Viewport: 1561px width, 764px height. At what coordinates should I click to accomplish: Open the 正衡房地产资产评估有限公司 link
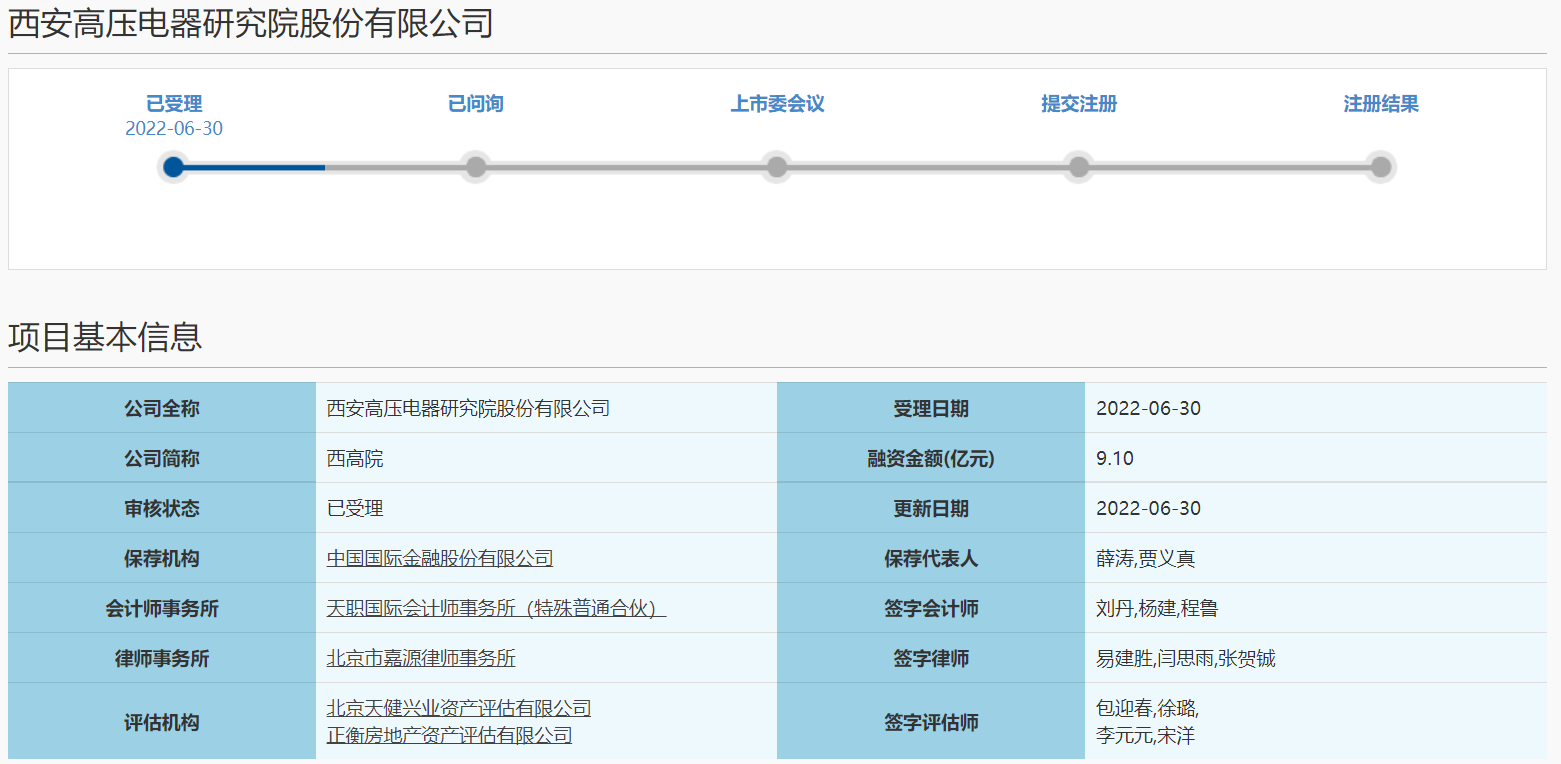click(x=450, y=735)
